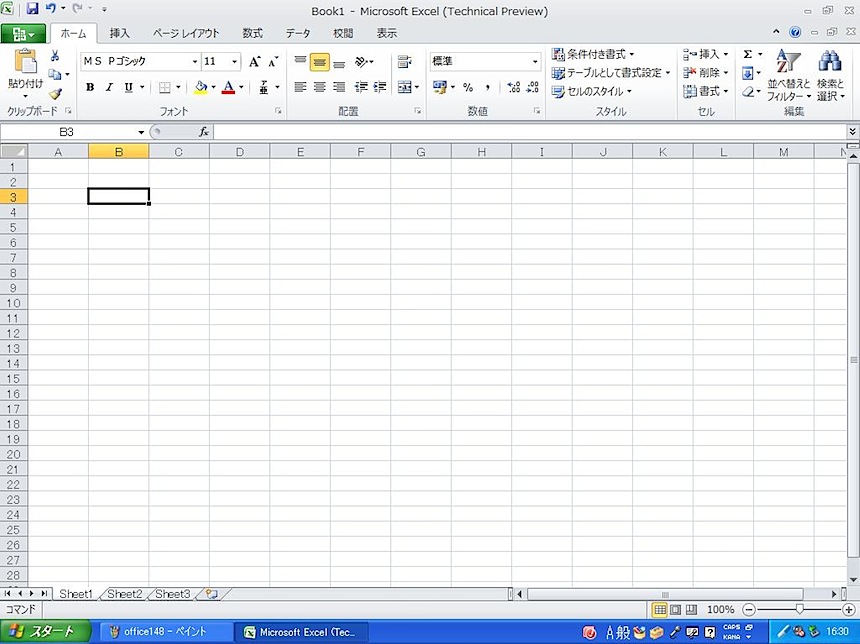860x644 pixels.
Task: Click the Paste (貼り付け) clipboard icon
Action: [x=25, y=61]
